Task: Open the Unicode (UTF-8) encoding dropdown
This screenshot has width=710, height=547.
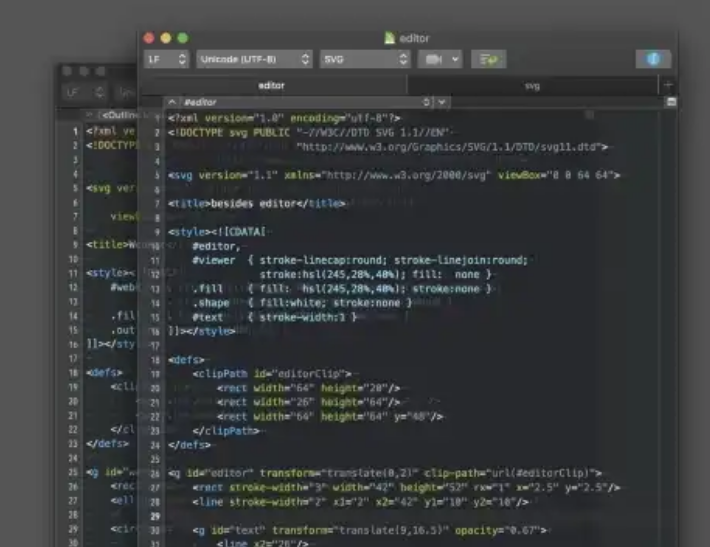Action: pyautogui.click(x=254, y=59)
